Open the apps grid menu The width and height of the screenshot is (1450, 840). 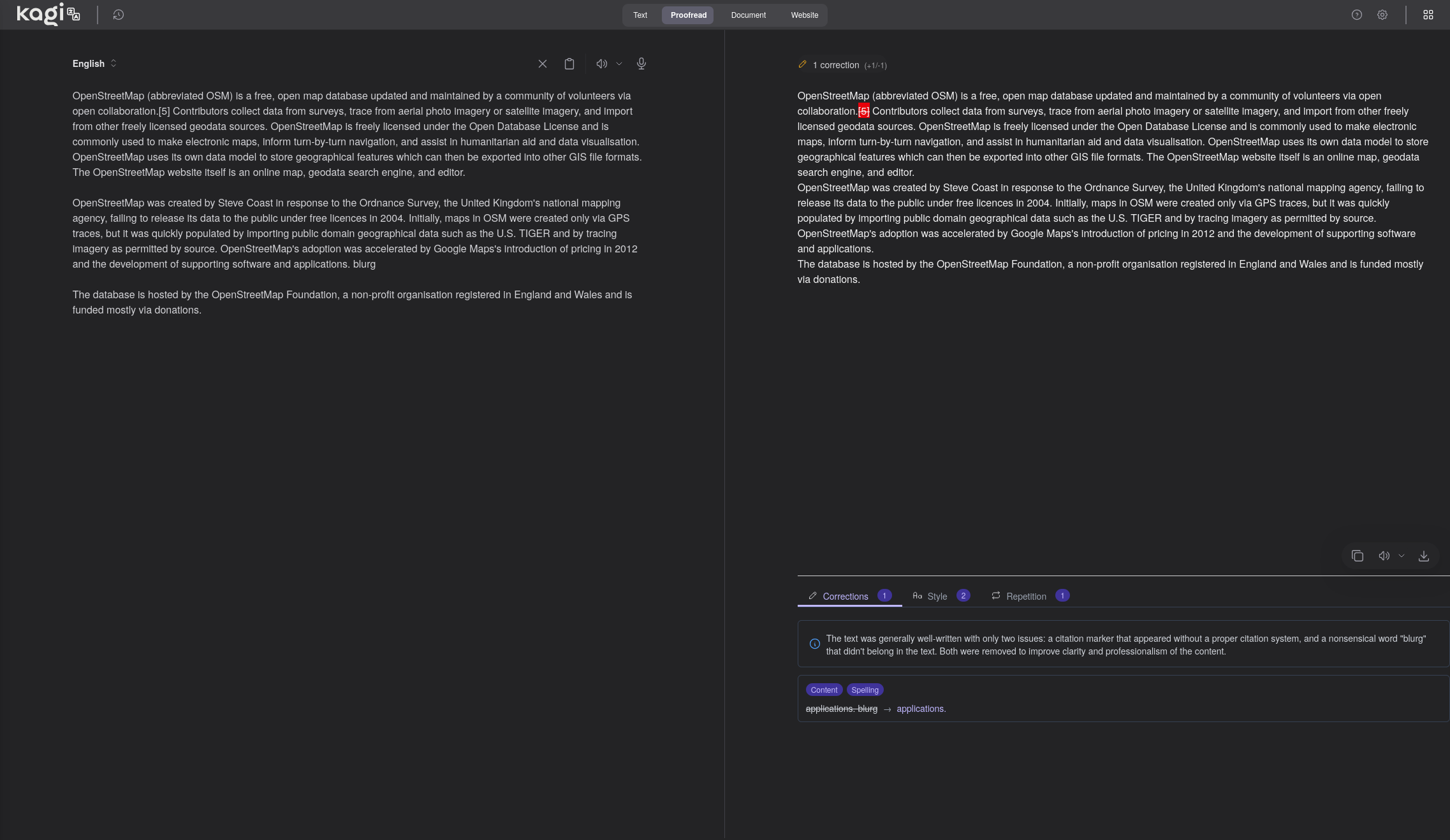coord(1428,15)
